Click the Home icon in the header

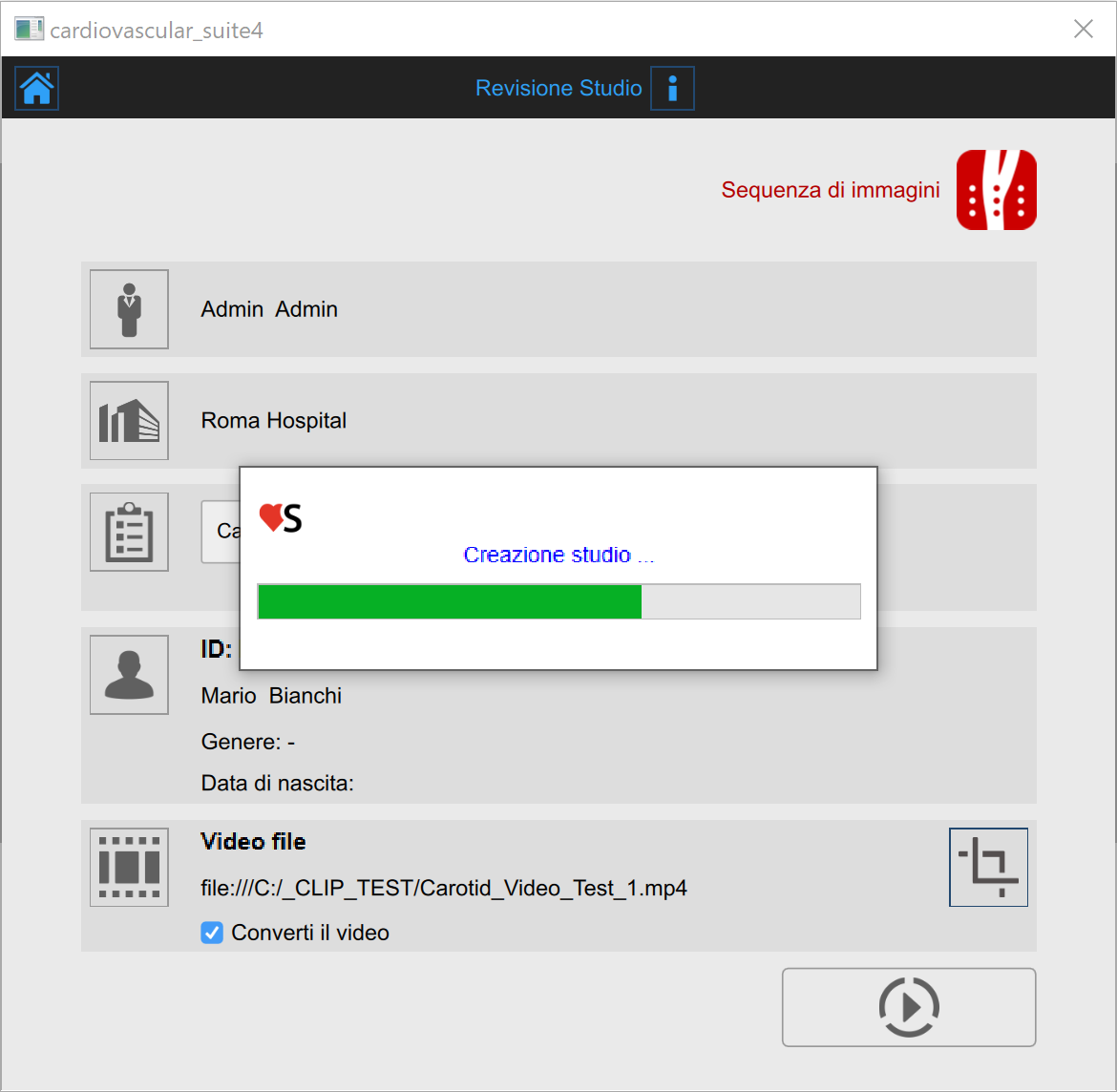point(37,88)
